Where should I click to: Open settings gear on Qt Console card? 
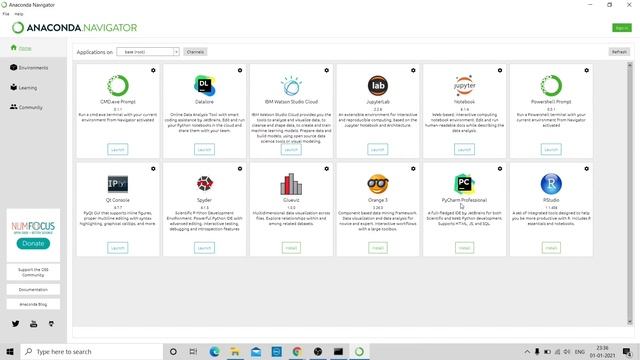point(153,169)
